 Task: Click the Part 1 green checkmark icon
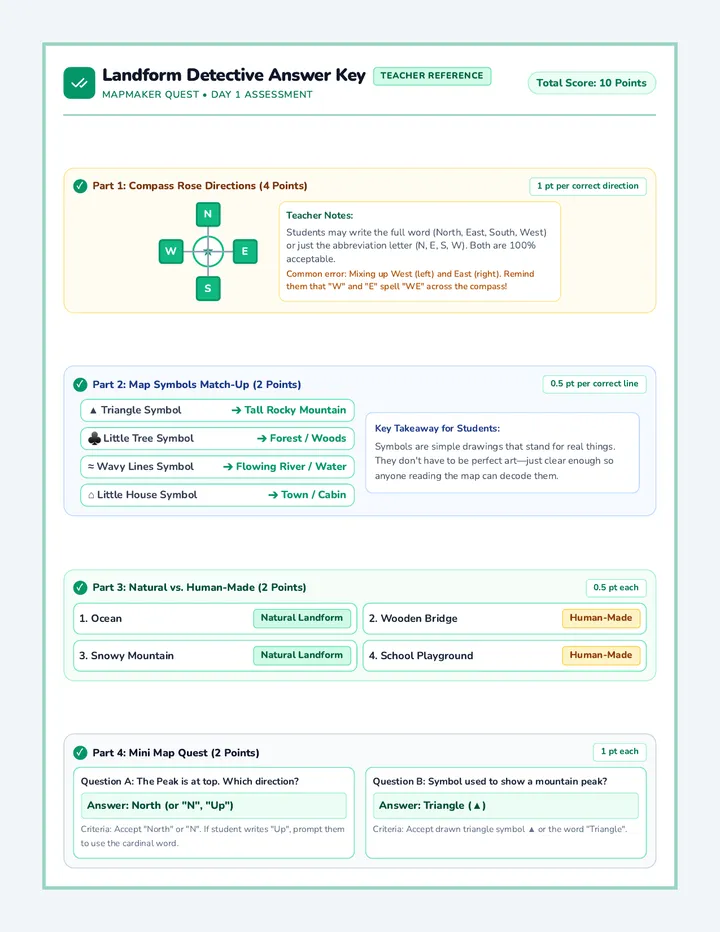tap(80, 186)
